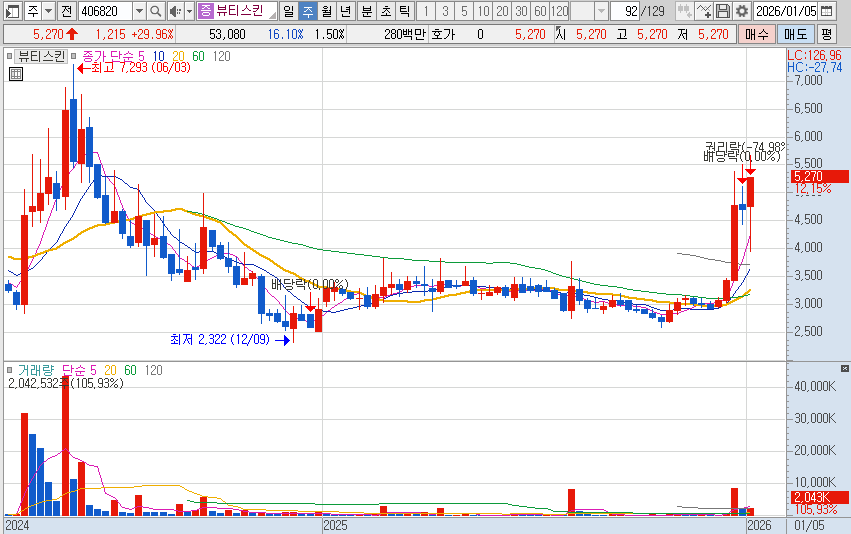Screen dimensions: 851x534
Task: Save chart settings with floppy disk icon
Action: [x=722, y=11]
